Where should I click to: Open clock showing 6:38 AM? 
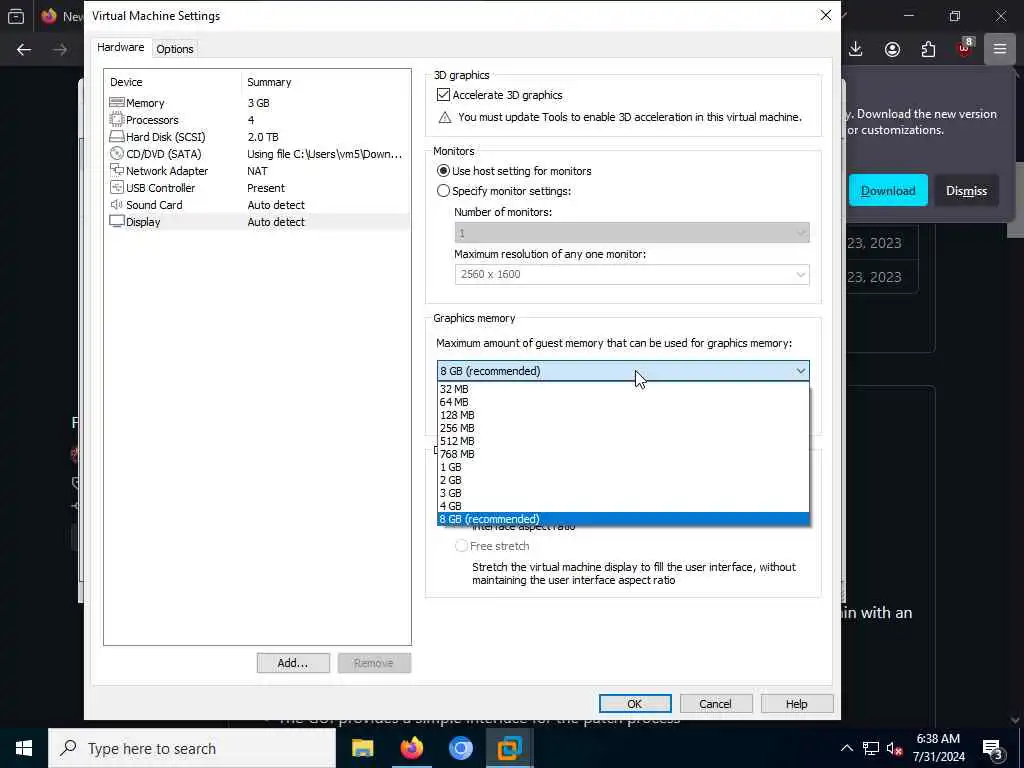pos(938,748)
